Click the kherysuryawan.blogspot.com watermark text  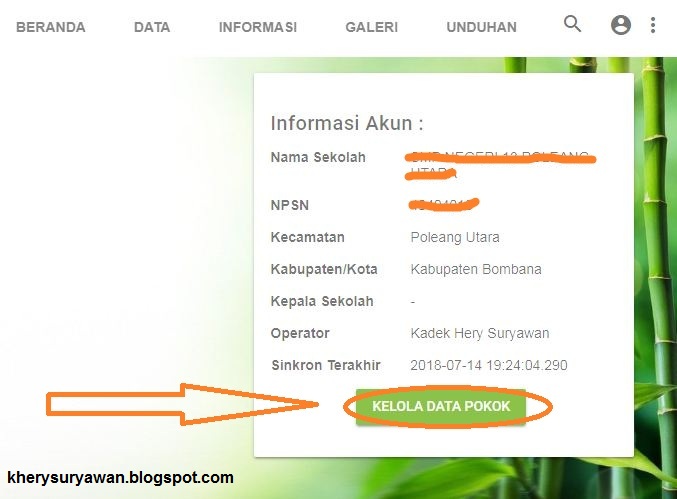pos(120,477)
